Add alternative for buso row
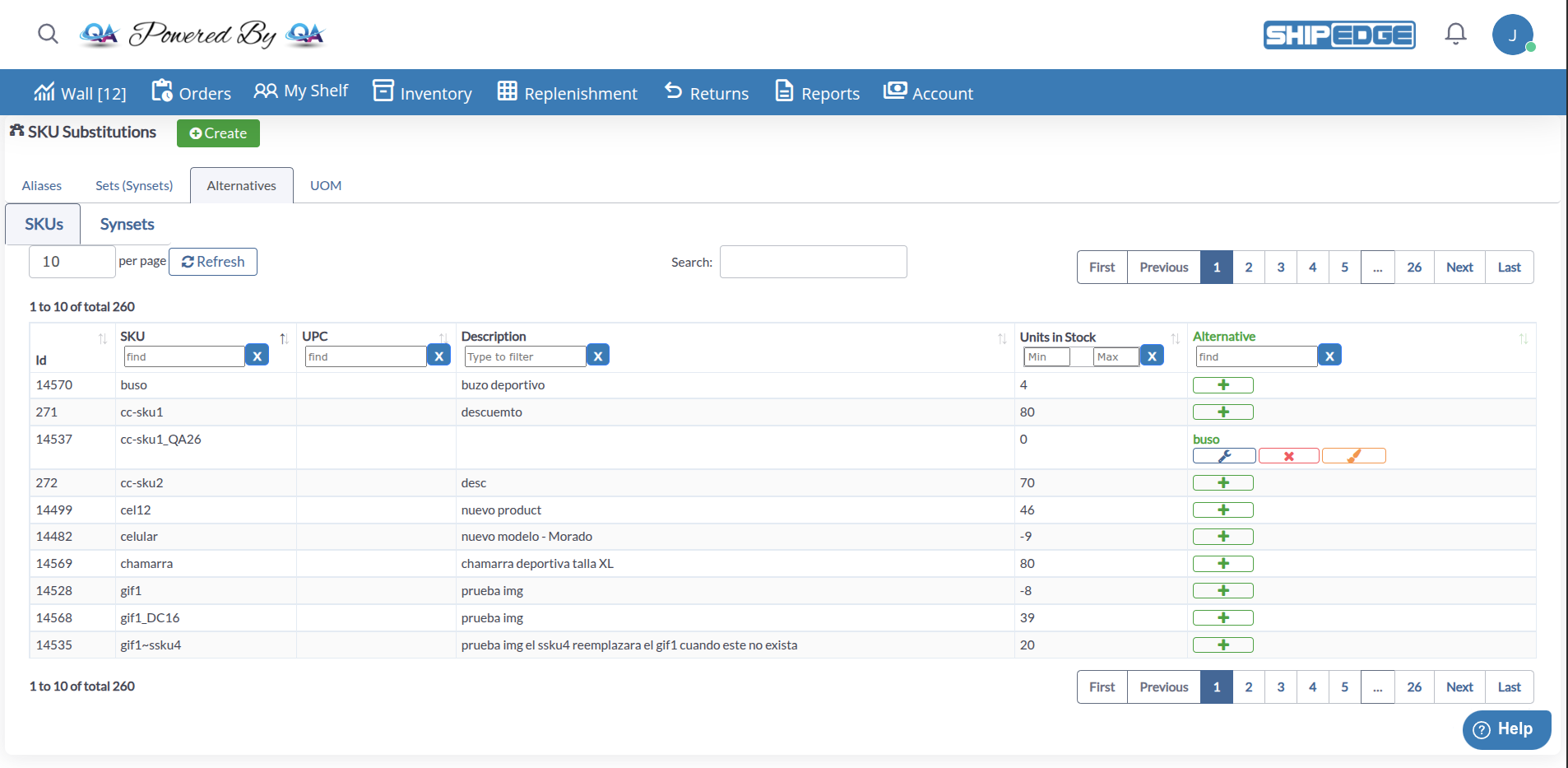The height and width of the screenshot is (768, 1568). click(x=1222, y=385)
